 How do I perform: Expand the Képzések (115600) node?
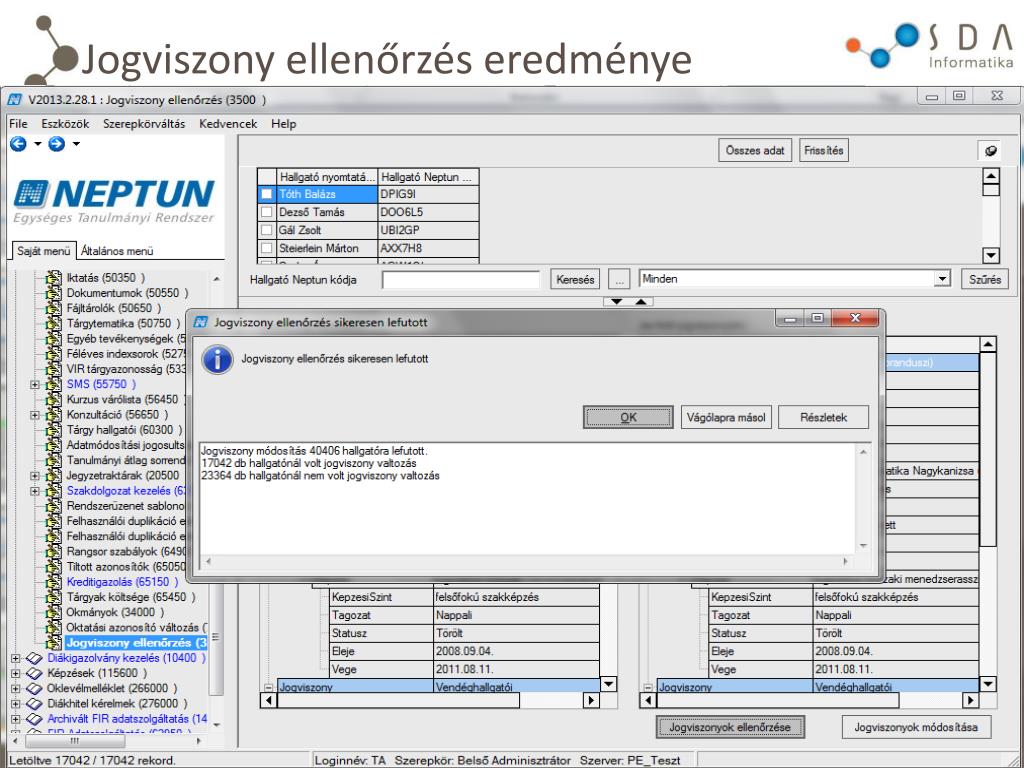[x=16, y=673]
